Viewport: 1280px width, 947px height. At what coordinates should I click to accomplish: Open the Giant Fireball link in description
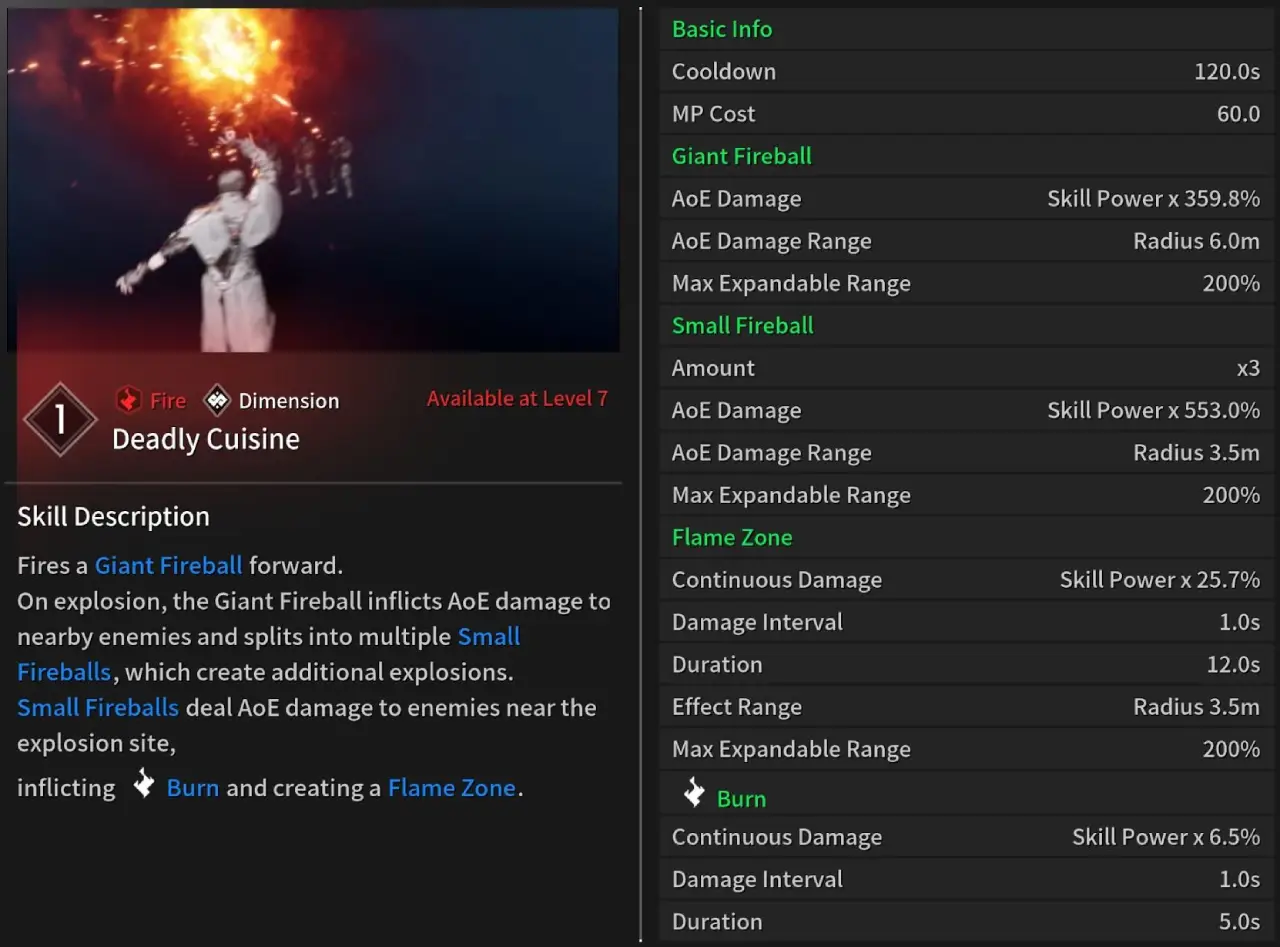coord(168,565)
